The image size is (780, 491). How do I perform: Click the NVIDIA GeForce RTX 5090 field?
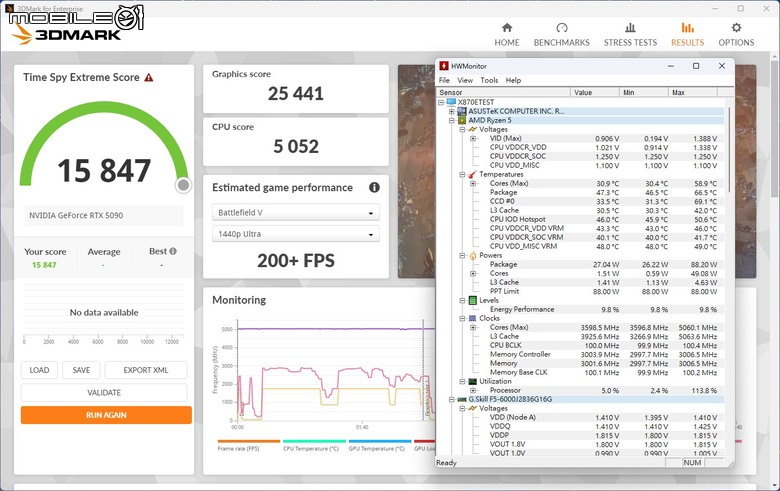click(104, 215)
